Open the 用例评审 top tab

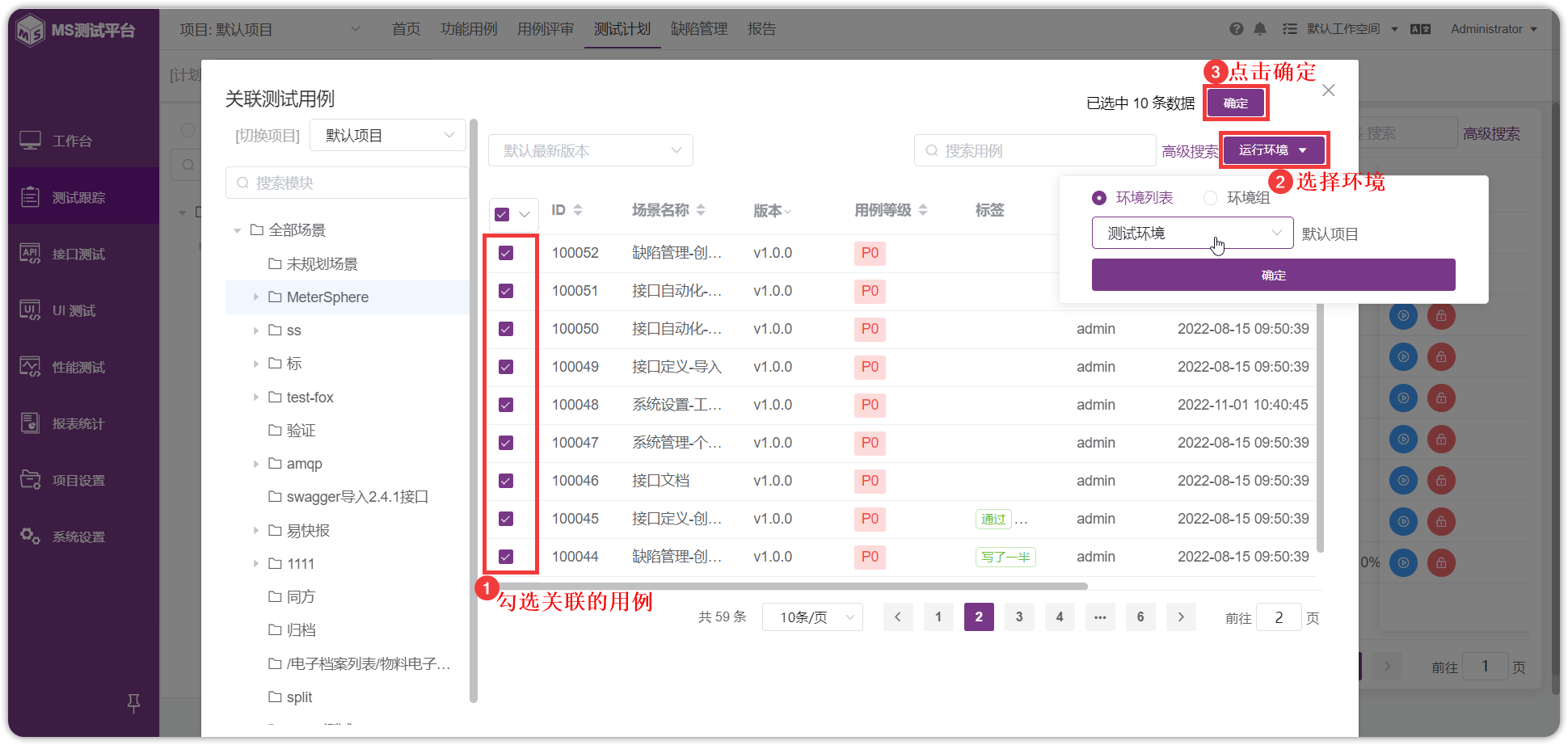[x=546, y=29]
